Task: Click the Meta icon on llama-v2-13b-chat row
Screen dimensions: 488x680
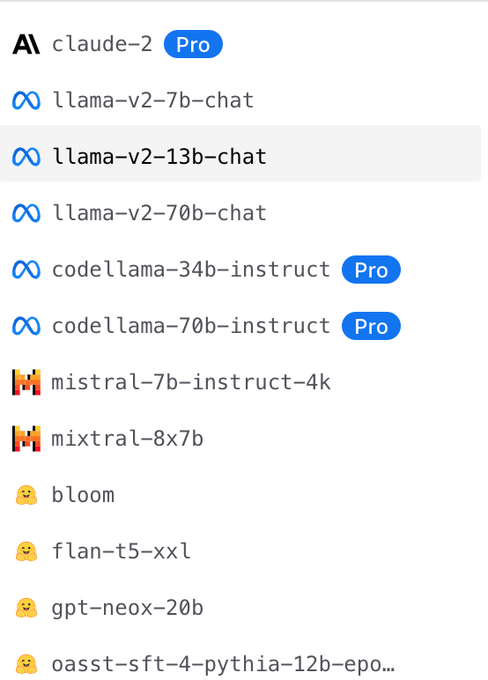Action: point(26,157)
